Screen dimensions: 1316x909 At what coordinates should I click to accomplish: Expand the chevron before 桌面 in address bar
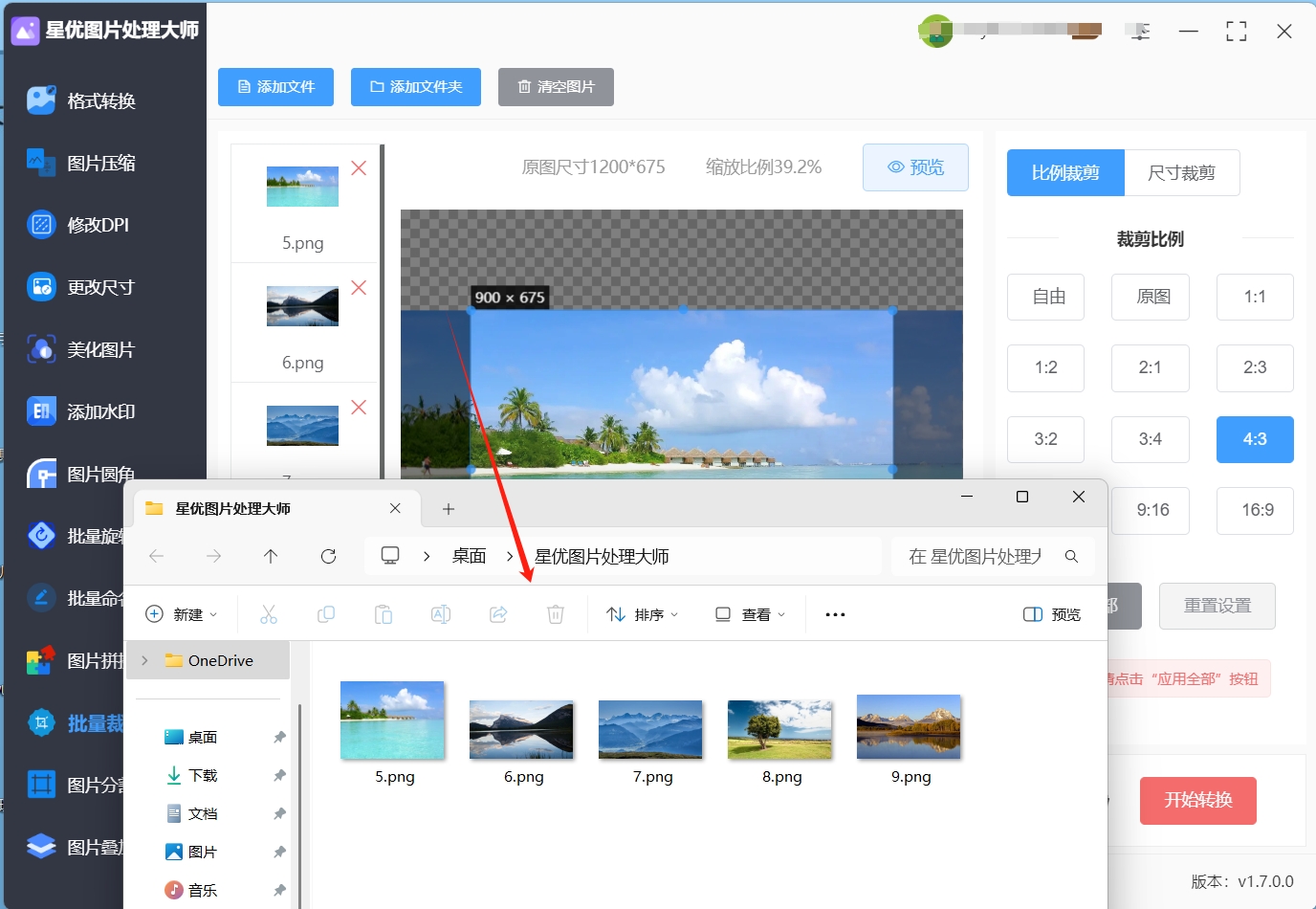(x=427, y=556)
